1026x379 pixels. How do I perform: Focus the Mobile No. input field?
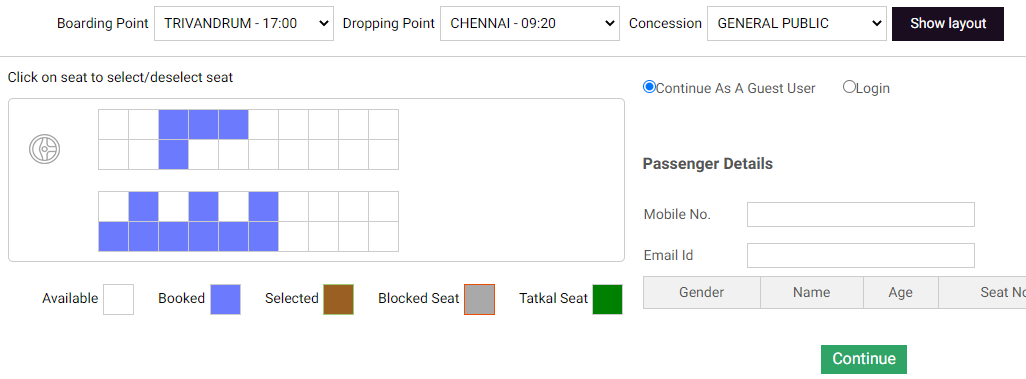point(861,215)
